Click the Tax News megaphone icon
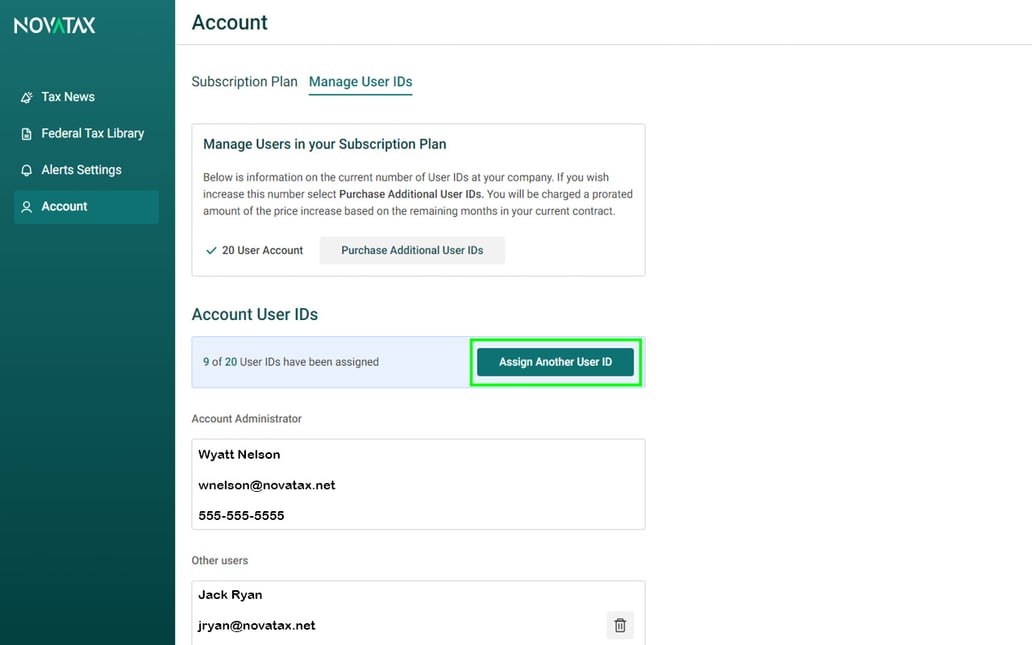 click(x=26, y=97)
